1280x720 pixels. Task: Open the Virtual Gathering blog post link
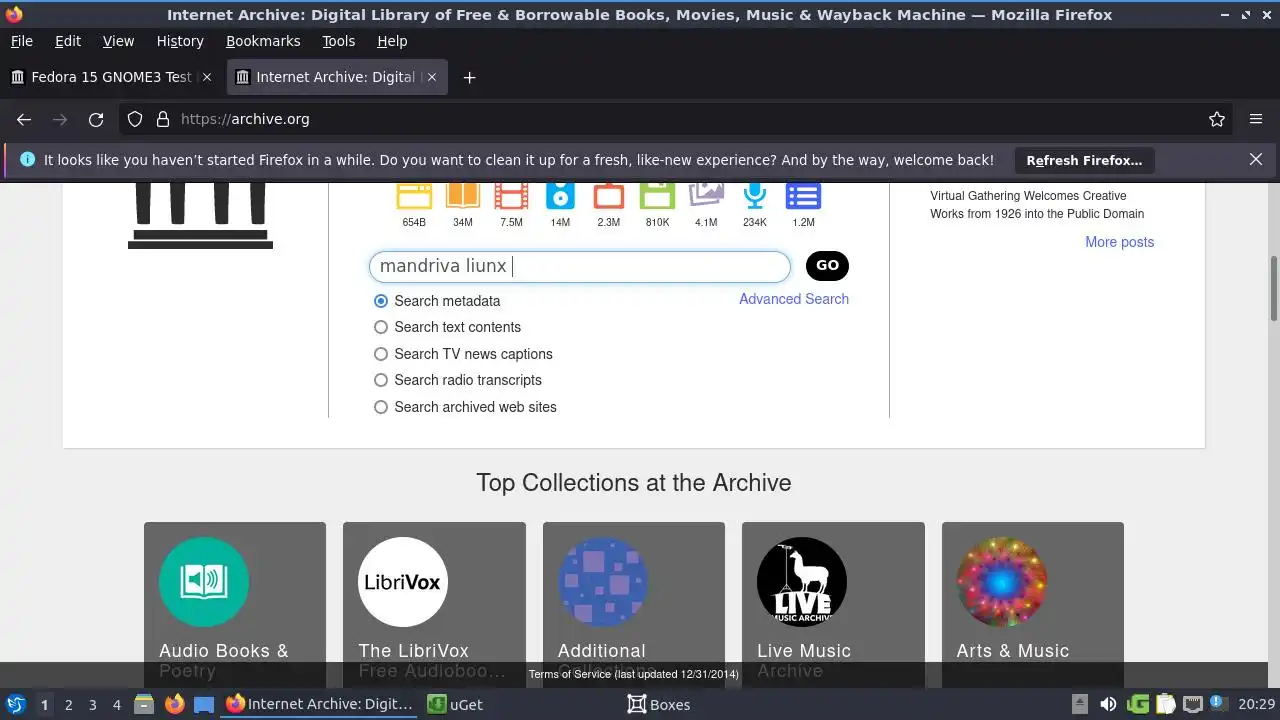1037,205
